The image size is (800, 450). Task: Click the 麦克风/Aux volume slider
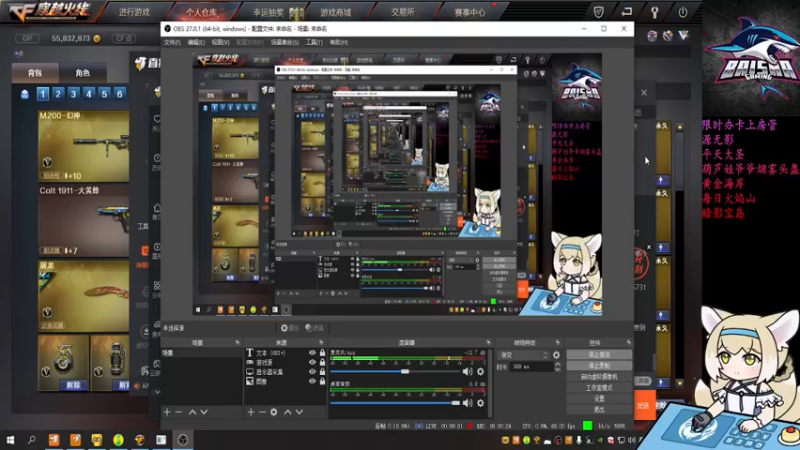pyautogui.click(x=394, y=371)
